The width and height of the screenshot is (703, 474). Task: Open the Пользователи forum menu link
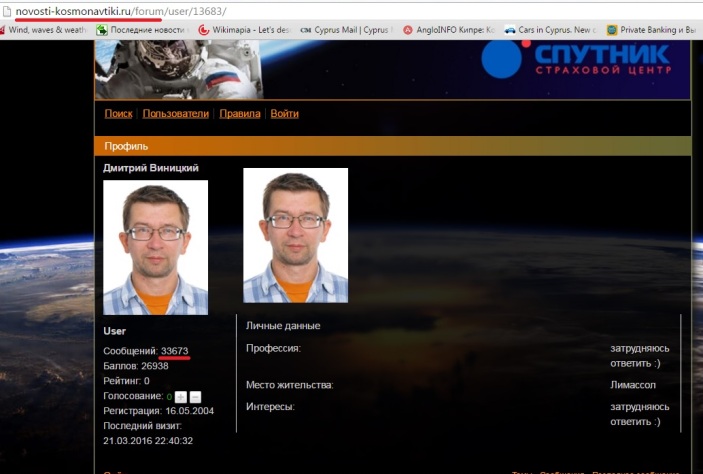point(176,113)
